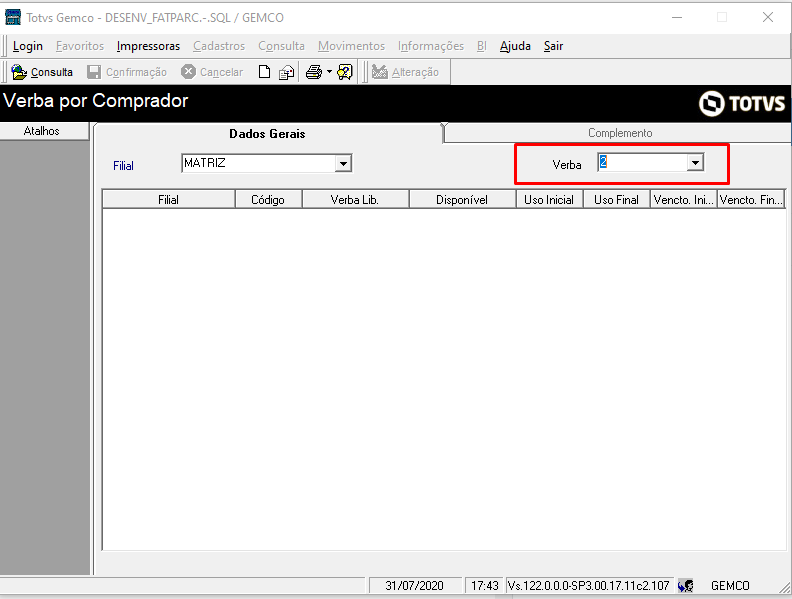Click the Filial label link

point(123,166)
